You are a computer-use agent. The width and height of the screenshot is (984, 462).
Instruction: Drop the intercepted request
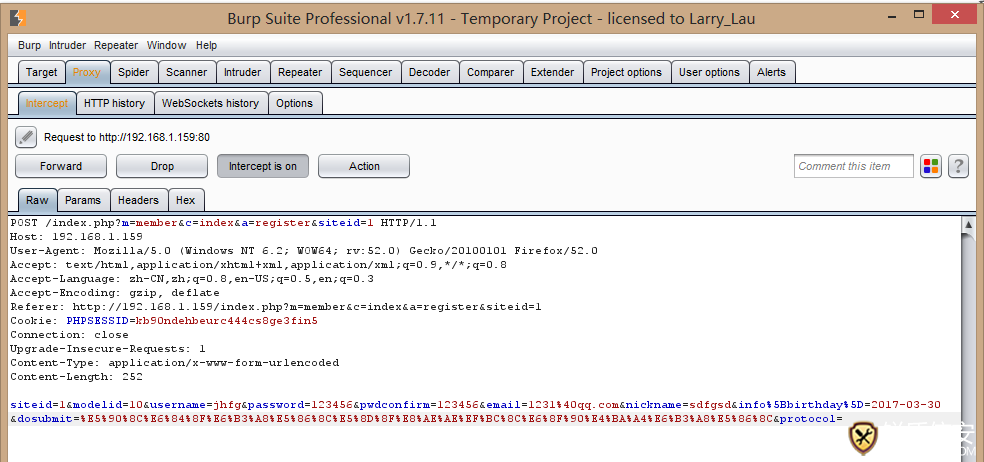162,166
